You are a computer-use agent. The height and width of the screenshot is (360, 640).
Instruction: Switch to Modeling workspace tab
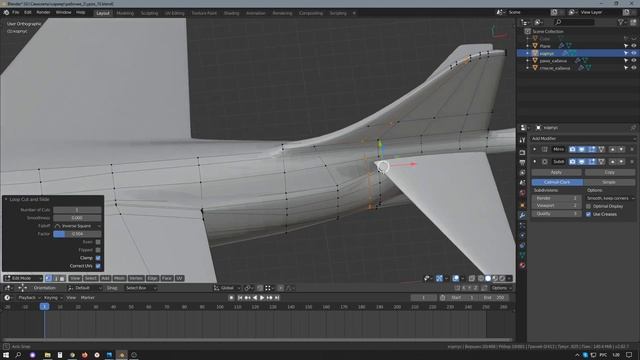coord(125,13)
